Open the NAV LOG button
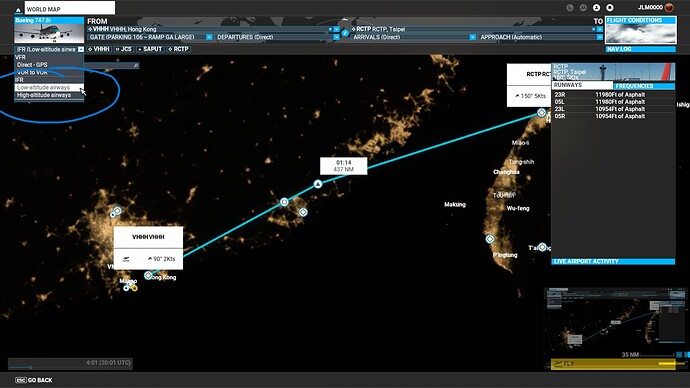The height and width of the screenshot is (388, 690). point(640,49)
